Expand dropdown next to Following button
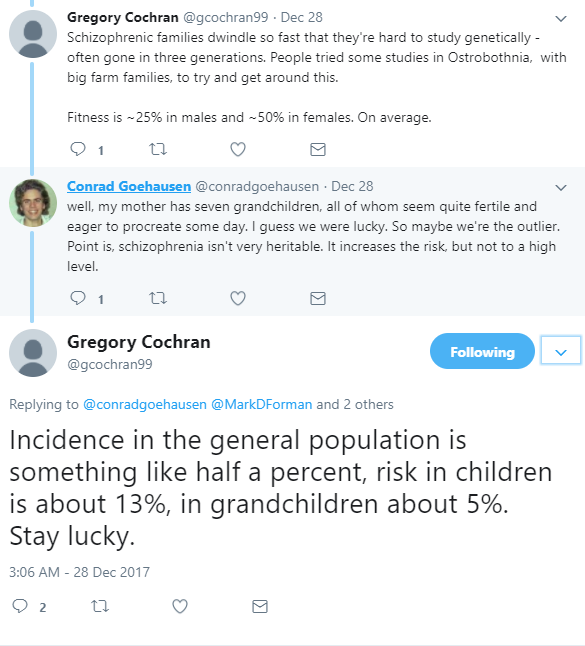 [x=561, y=350]
